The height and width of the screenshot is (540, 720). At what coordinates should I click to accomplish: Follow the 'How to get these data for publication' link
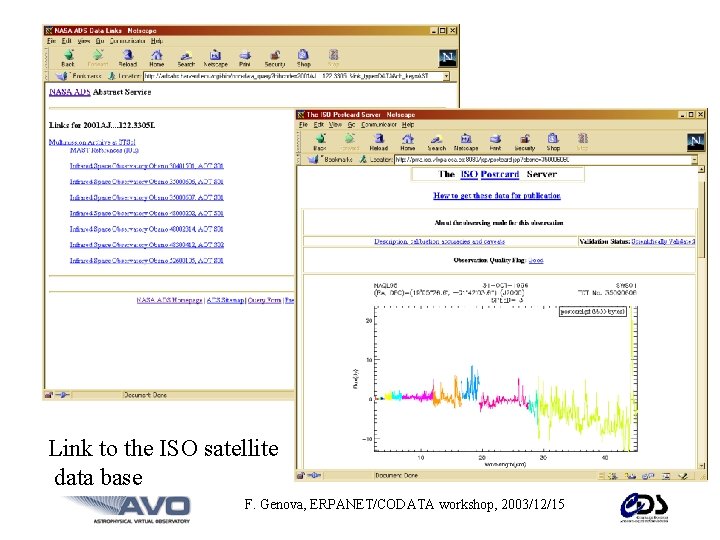pos(497,196)
